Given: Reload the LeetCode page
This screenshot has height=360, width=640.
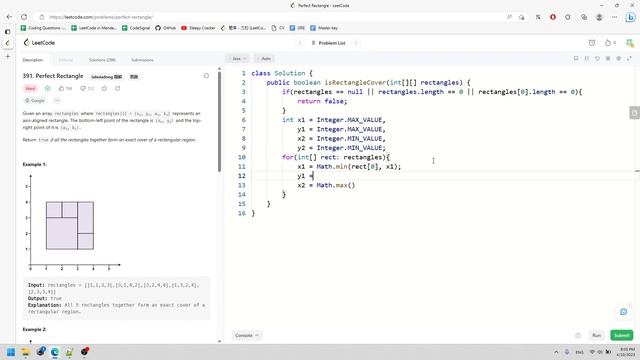Looking at the screenshot, I should pyautogui.click(x=24, y=17).
